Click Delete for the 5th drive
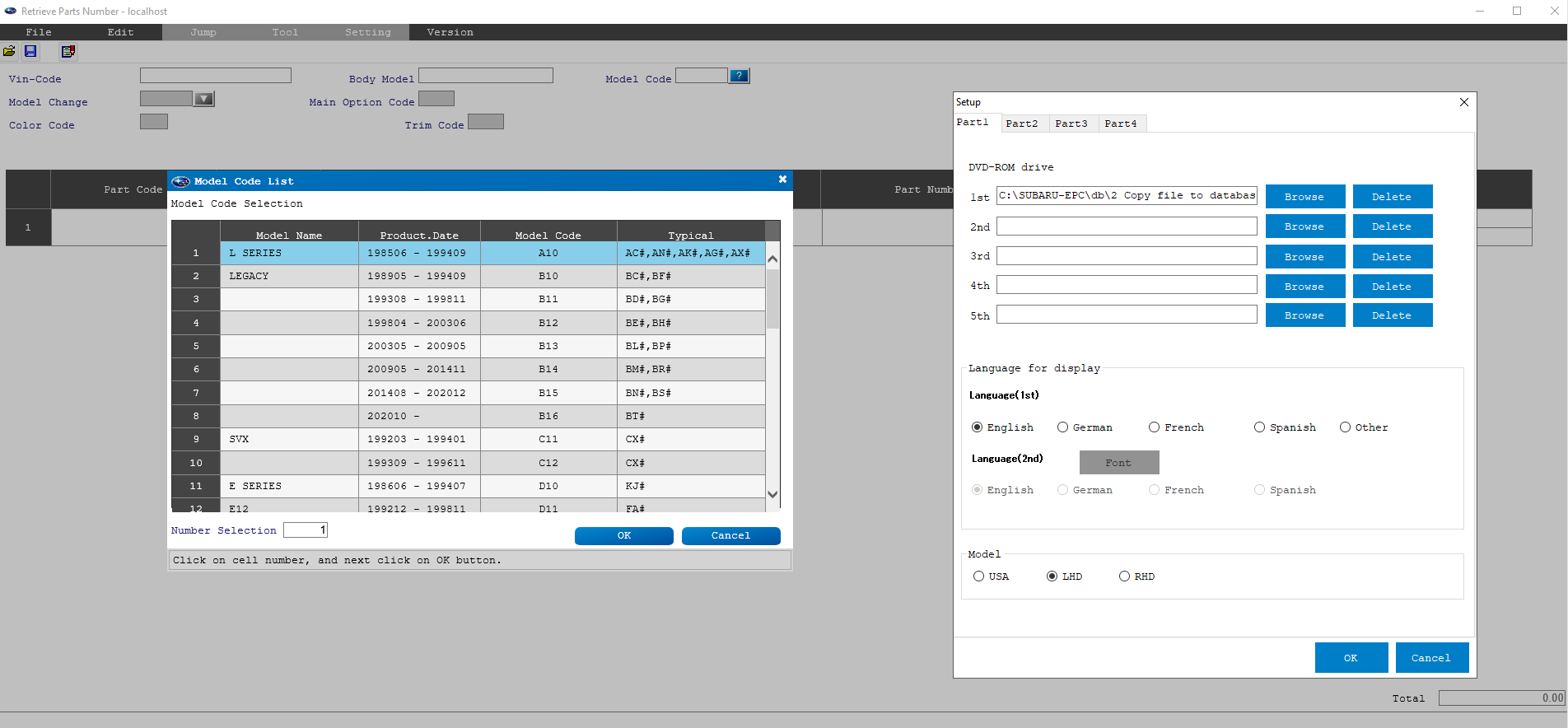The width and height of the screenshot is (1568, 728). pos(1393,315)
